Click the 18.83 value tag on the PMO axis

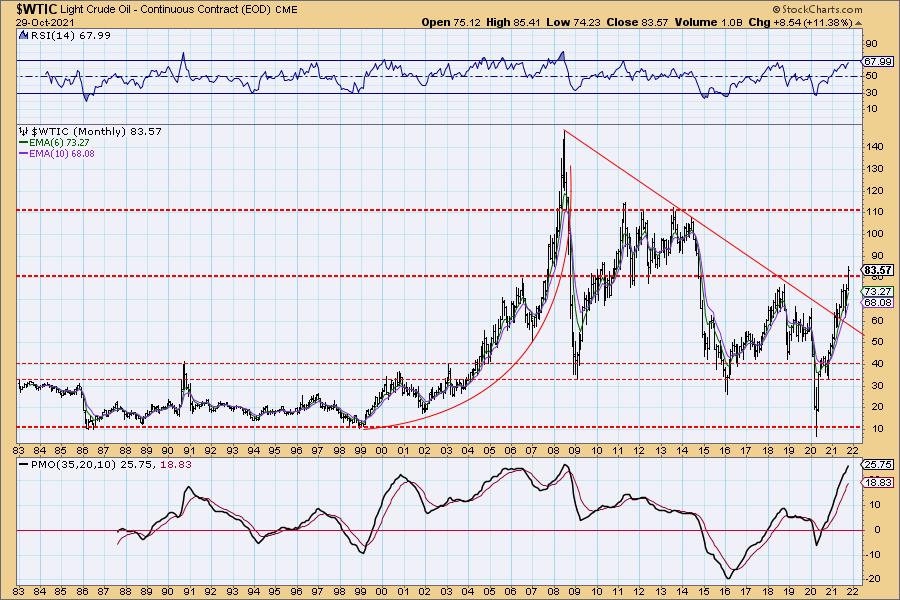point(878,483)
